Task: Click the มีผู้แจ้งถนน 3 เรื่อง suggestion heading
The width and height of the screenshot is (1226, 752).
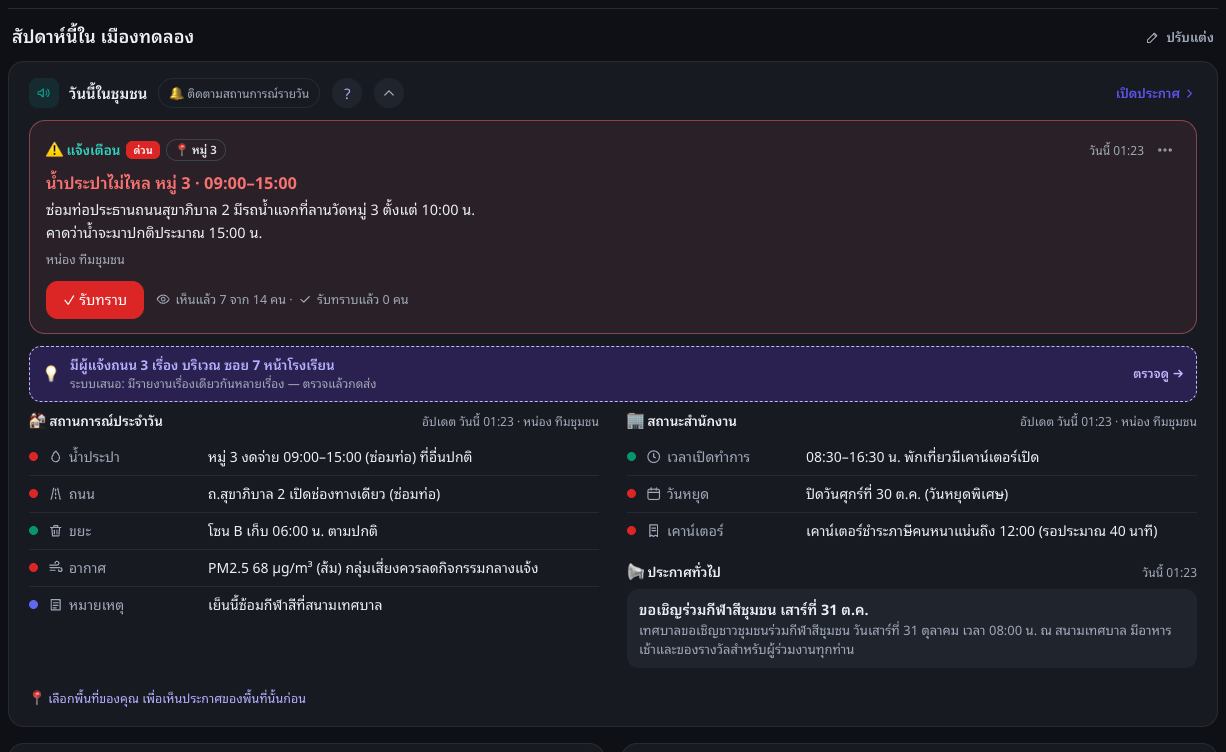Action: (x=202, y=365)
